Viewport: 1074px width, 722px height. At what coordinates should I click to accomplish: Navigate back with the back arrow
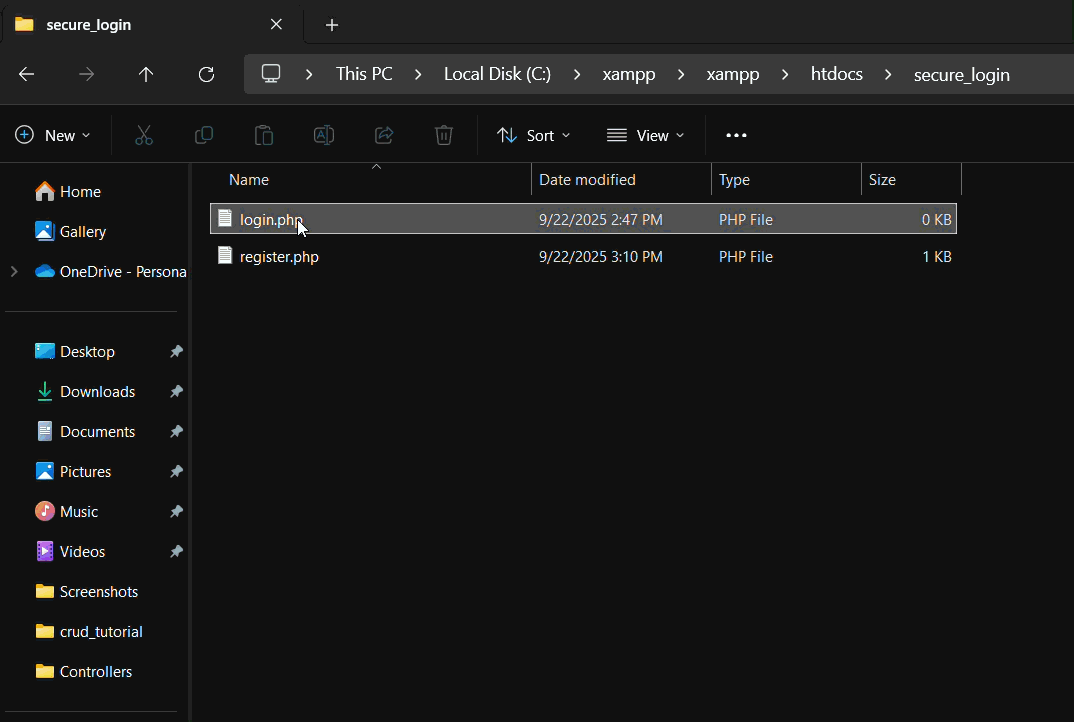(27, 74)
